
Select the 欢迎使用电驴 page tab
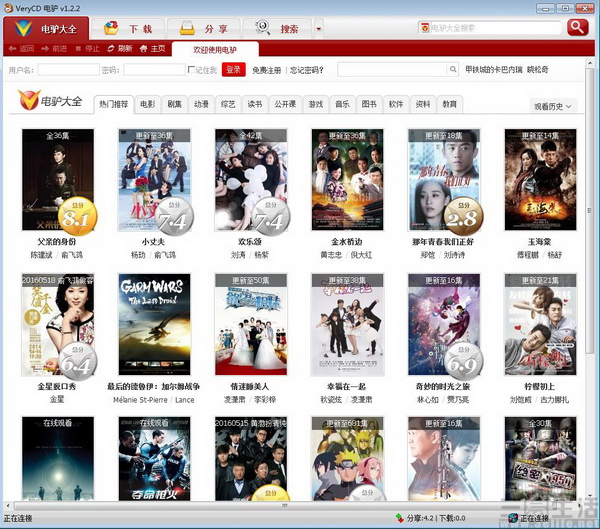(x=215, y=49)
